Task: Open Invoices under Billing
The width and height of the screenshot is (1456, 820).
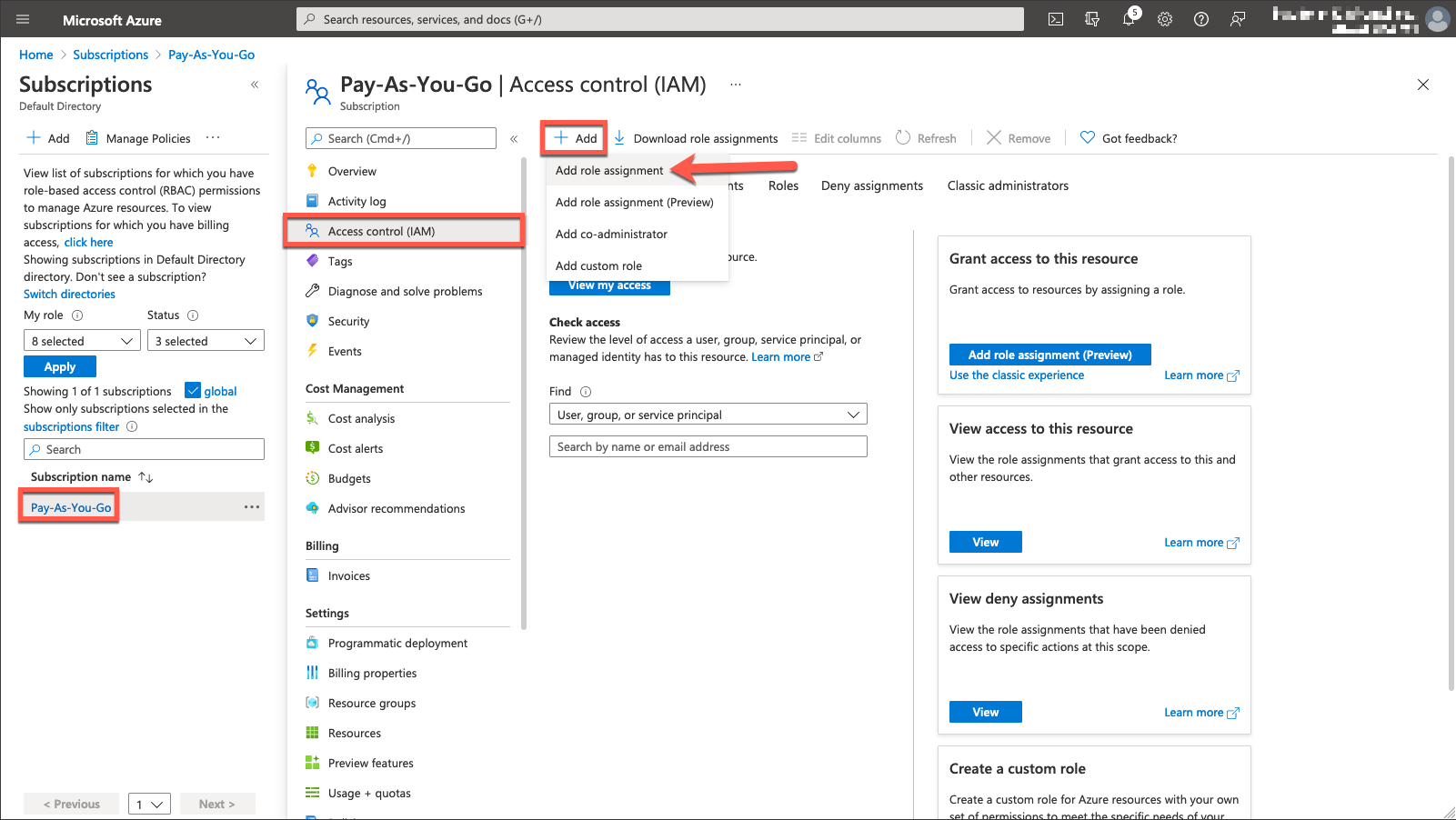Action: point(349,575)
